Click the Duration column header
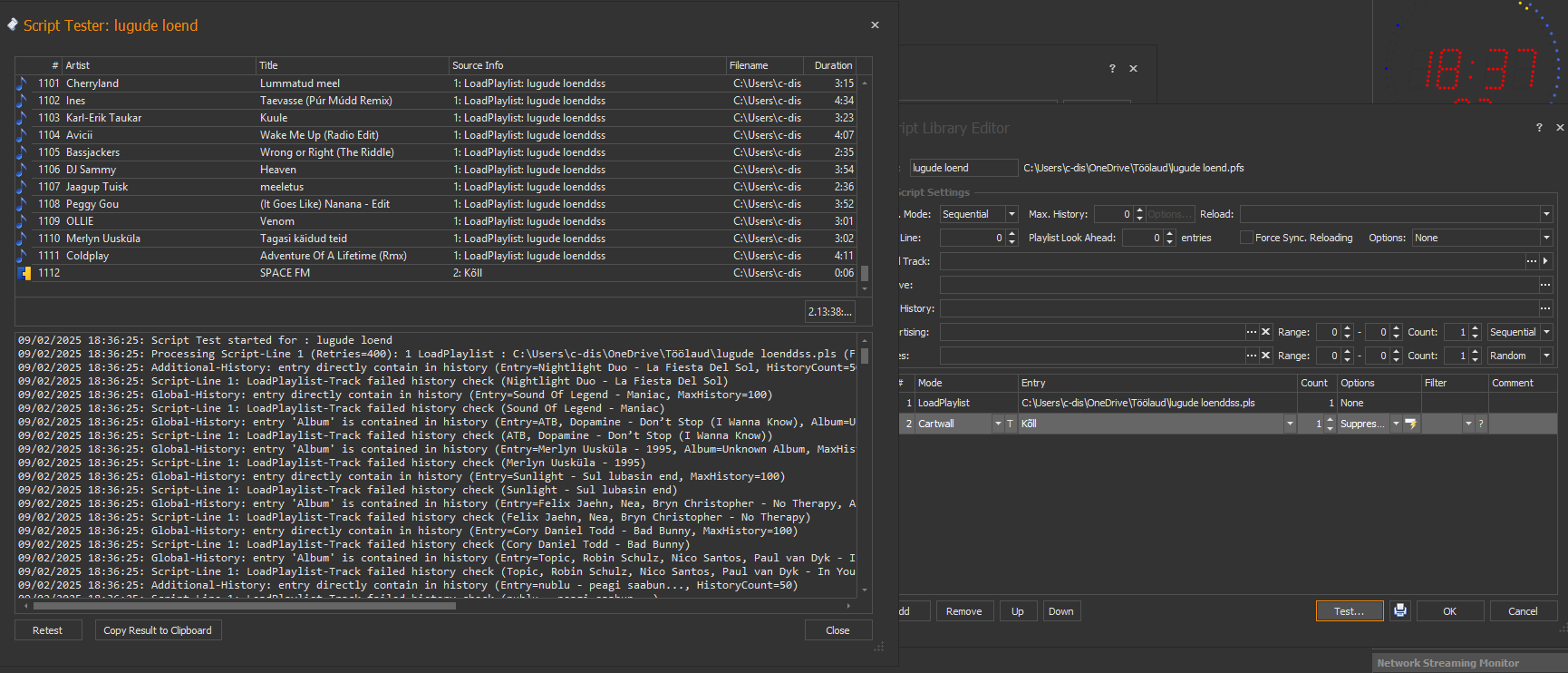This screenshot has height=673, width=1568. 832,65
